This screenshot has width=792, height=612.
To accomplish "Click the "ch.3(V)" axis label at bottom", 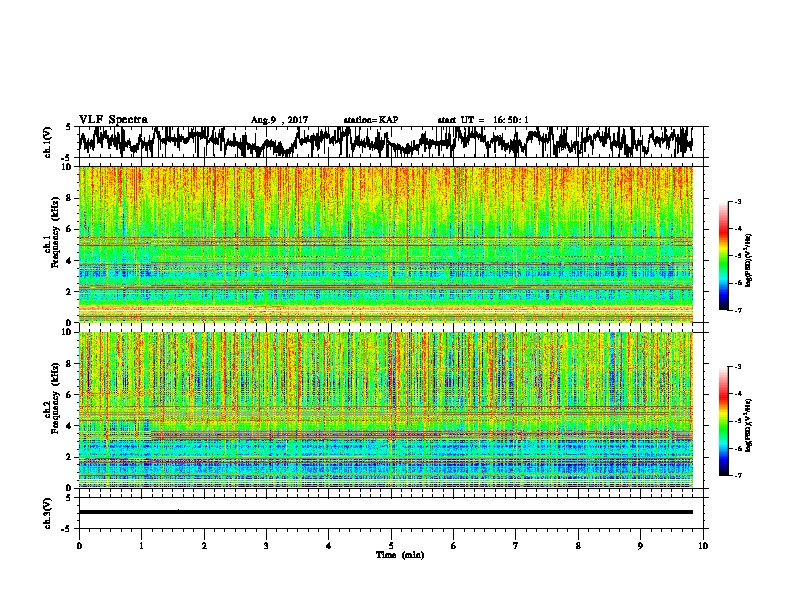I will point(47,513).
